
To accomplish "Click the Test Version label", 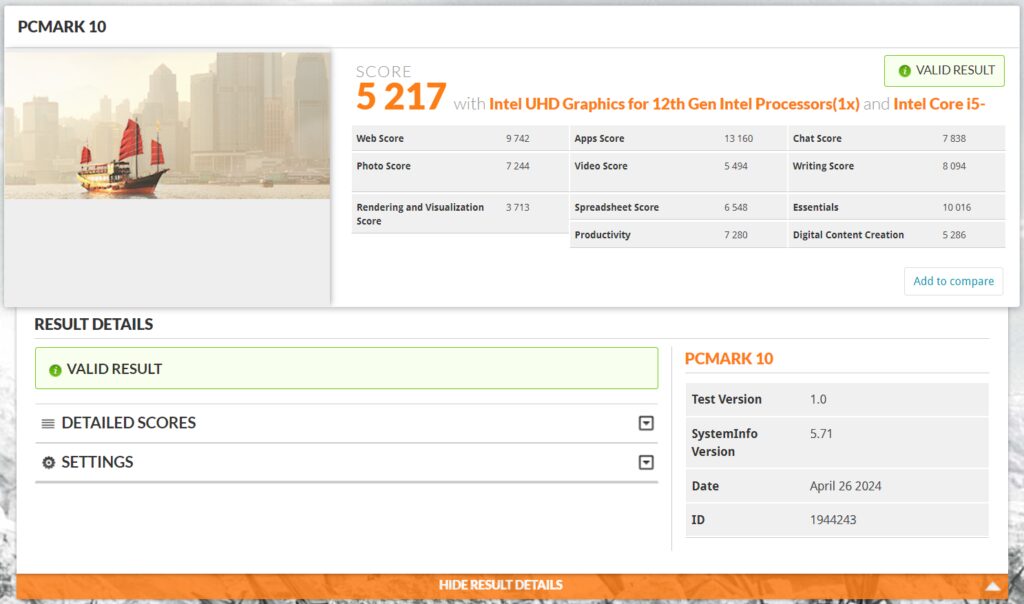I will [x=726, y=399].
